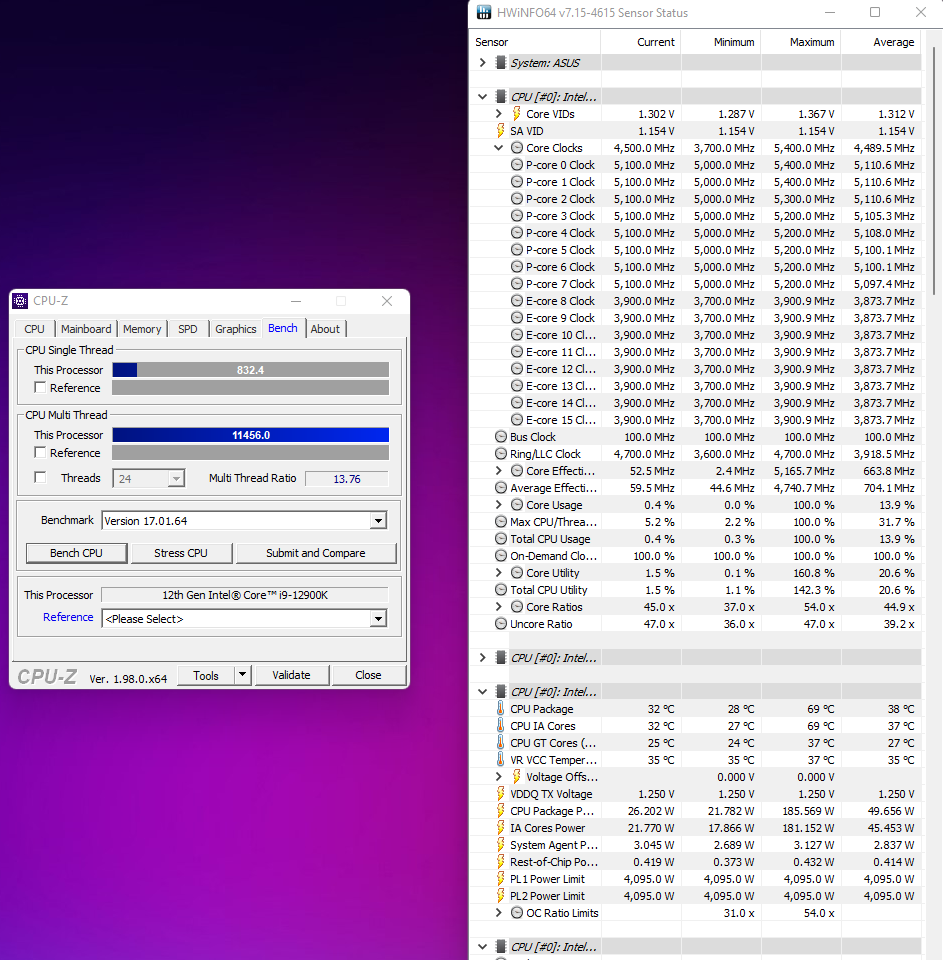Click the Bench CPU button
The image size is (943, 960).
pos(77,553)
